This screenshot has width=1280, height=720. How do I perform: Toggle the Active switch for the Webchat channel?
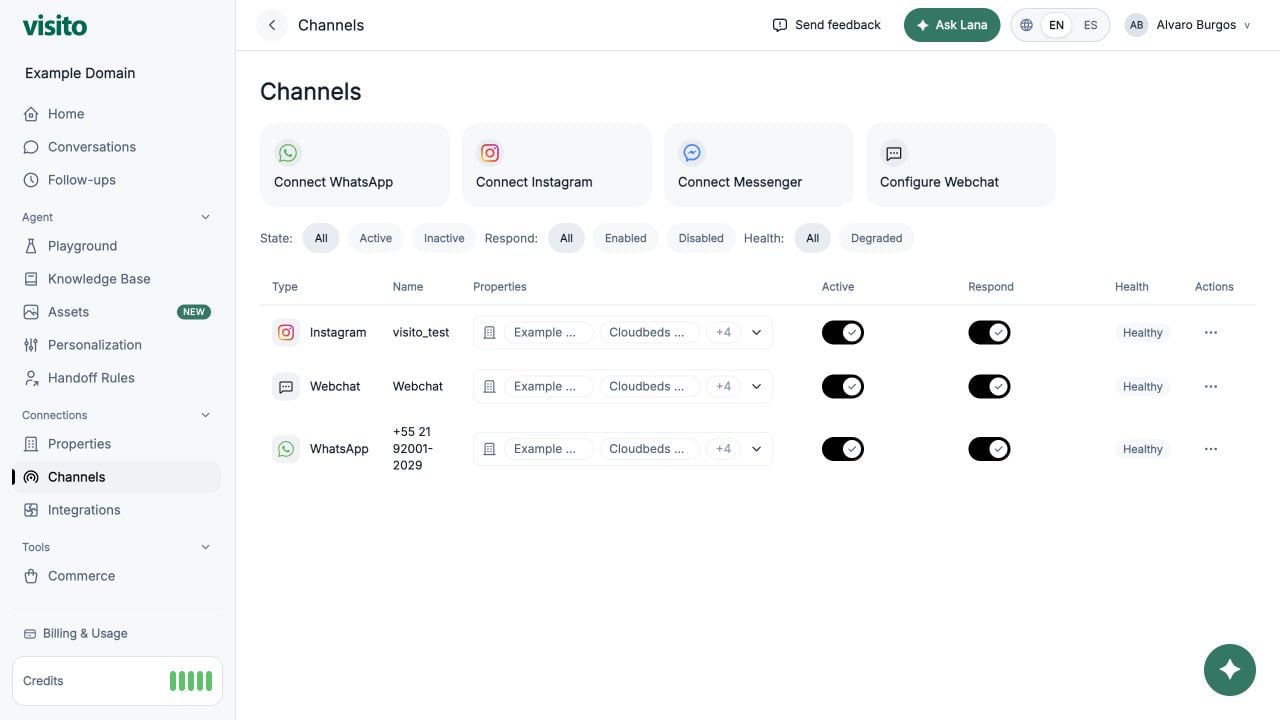(843, 386)
